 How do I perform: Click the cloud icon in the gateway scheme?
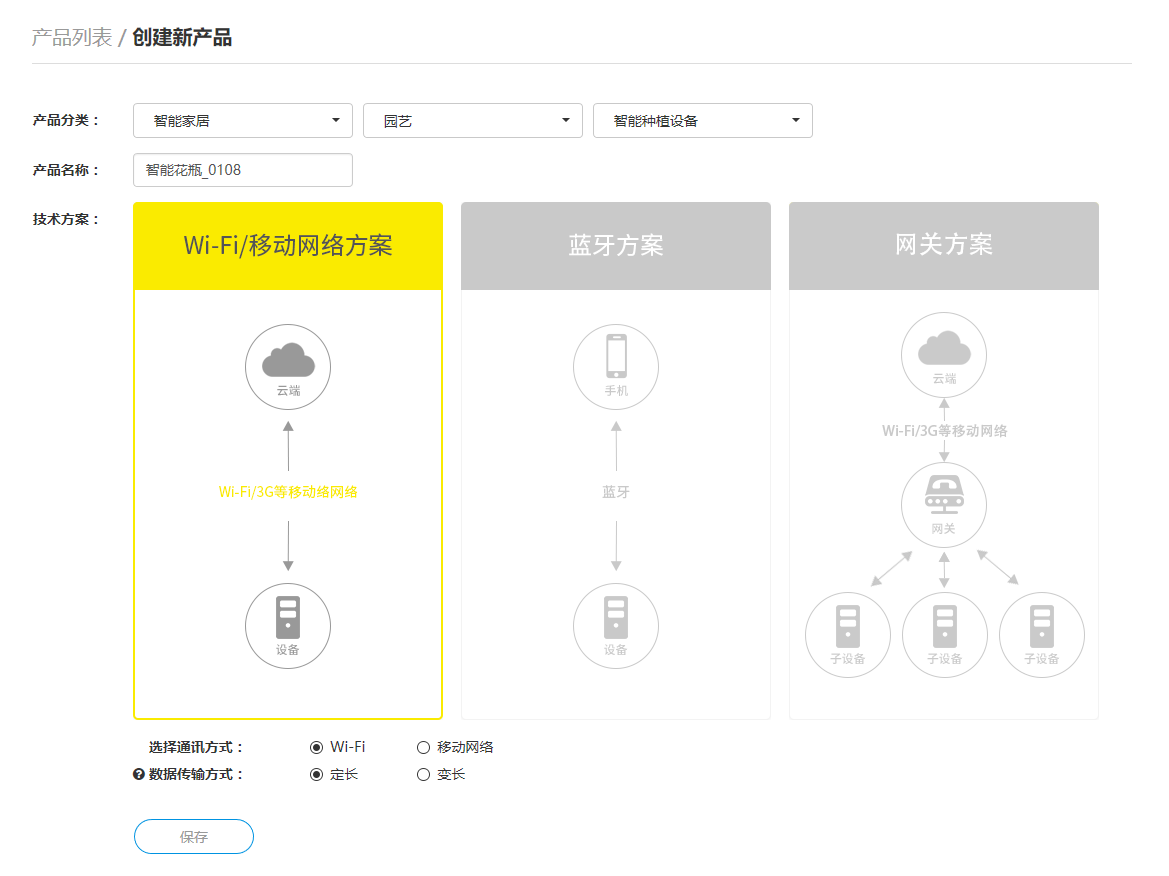(x=944, y=349)
